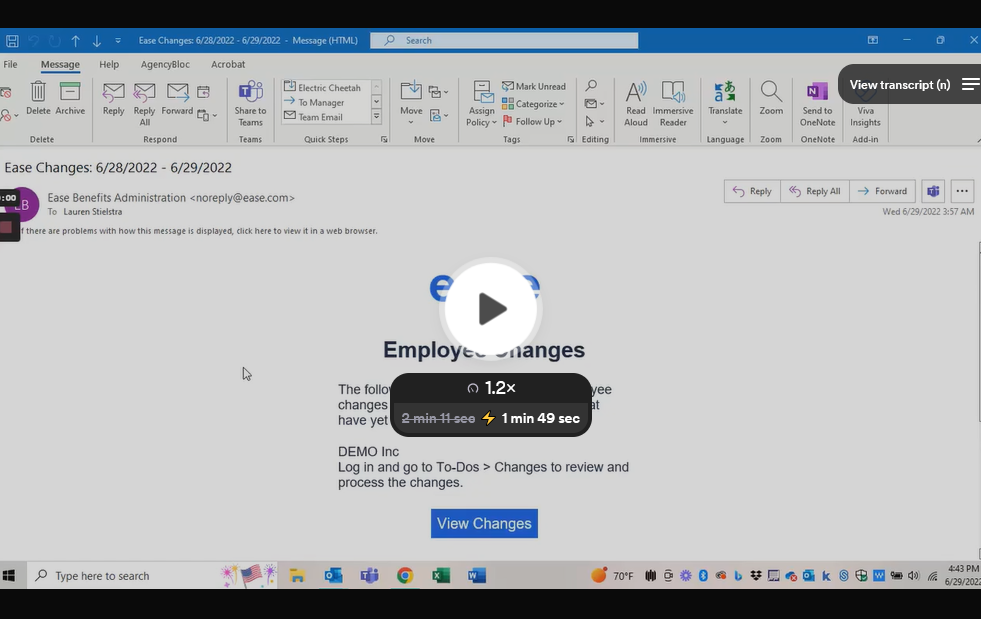The height and width of the screenshot is (619, 981).
Task: Go to Next Item down arrow
Action: [96, 41]
